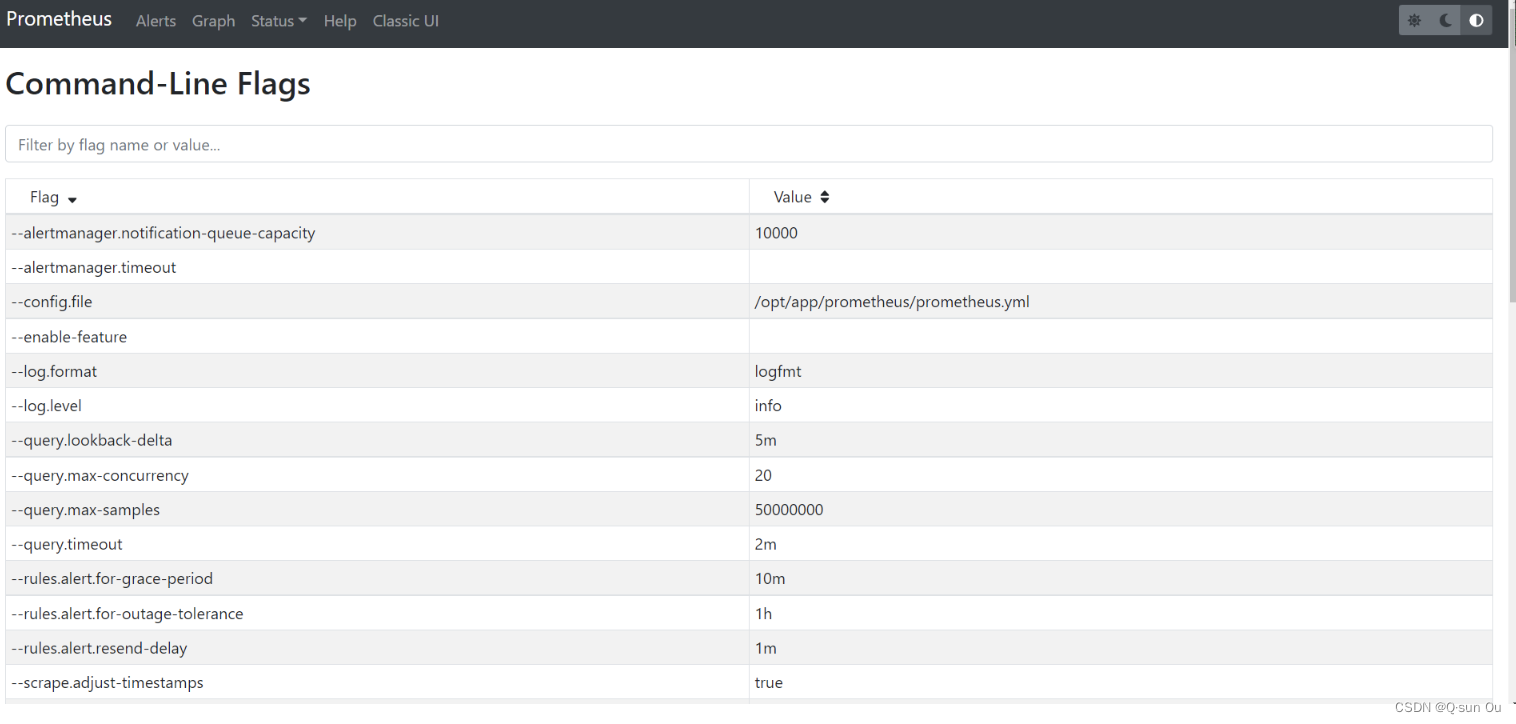Select --alertmanager.notification-queue-capacity flag cell
Screen dimensions: 1516x724
378,233
